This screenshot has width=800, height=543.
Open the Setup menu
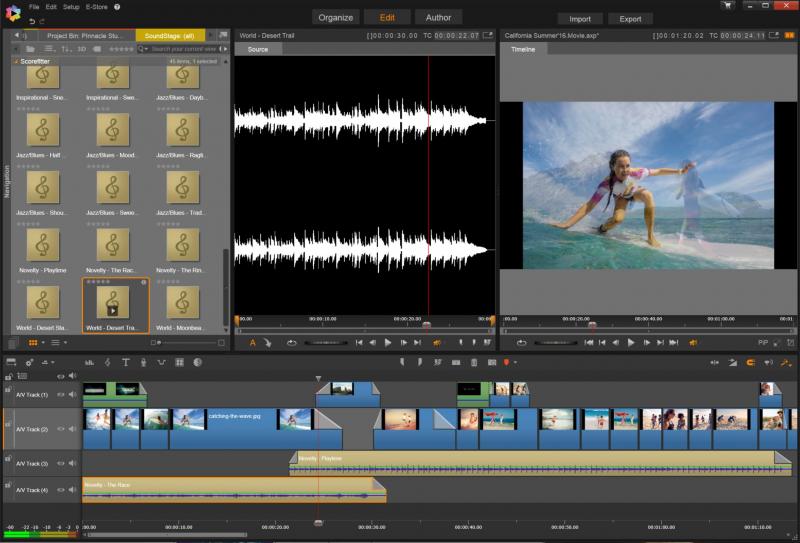click(71, 7)
